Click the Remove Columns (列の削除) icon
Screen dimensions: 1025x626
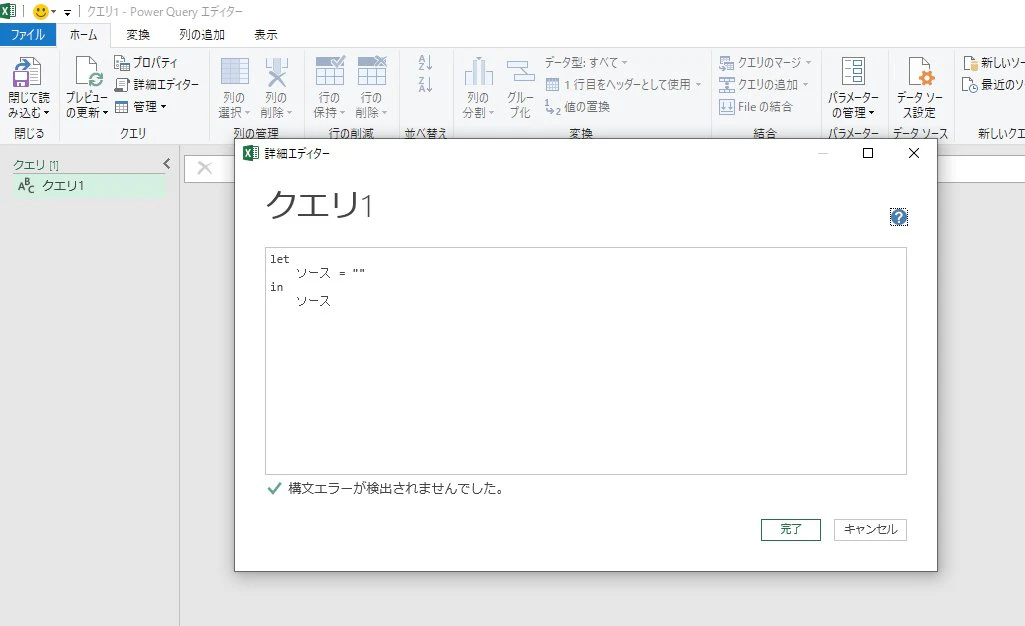pyautogui.click(x=277, y=71)
